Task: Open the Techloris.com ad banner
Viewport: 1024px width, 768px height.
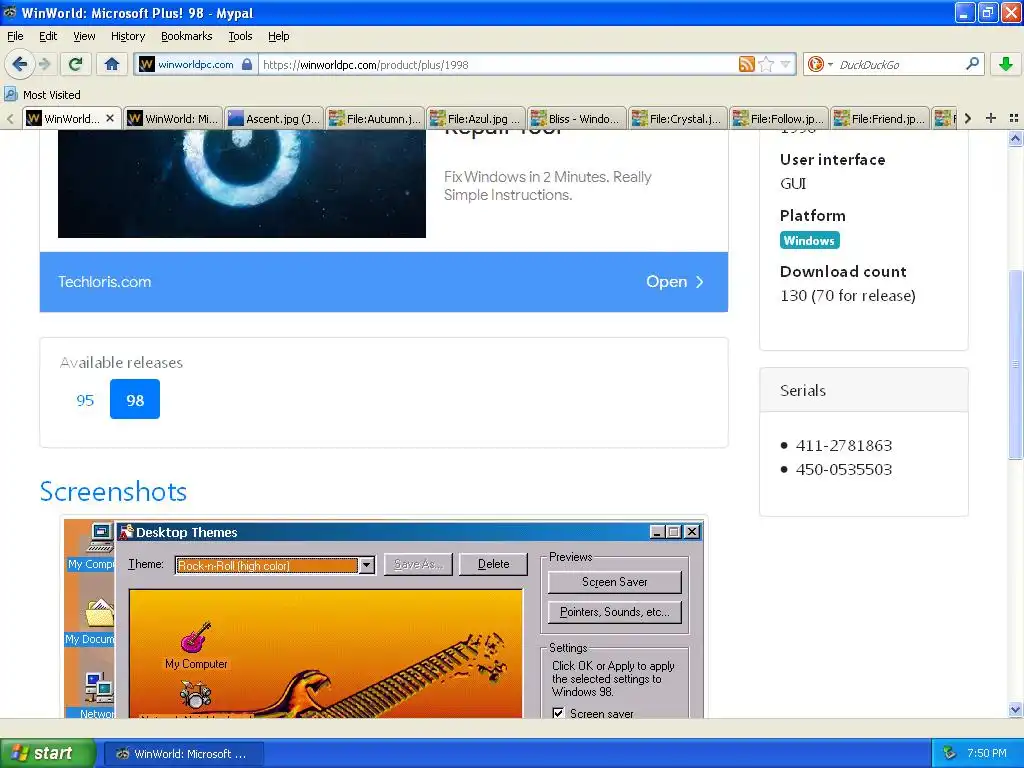Action: click(384, 281)
